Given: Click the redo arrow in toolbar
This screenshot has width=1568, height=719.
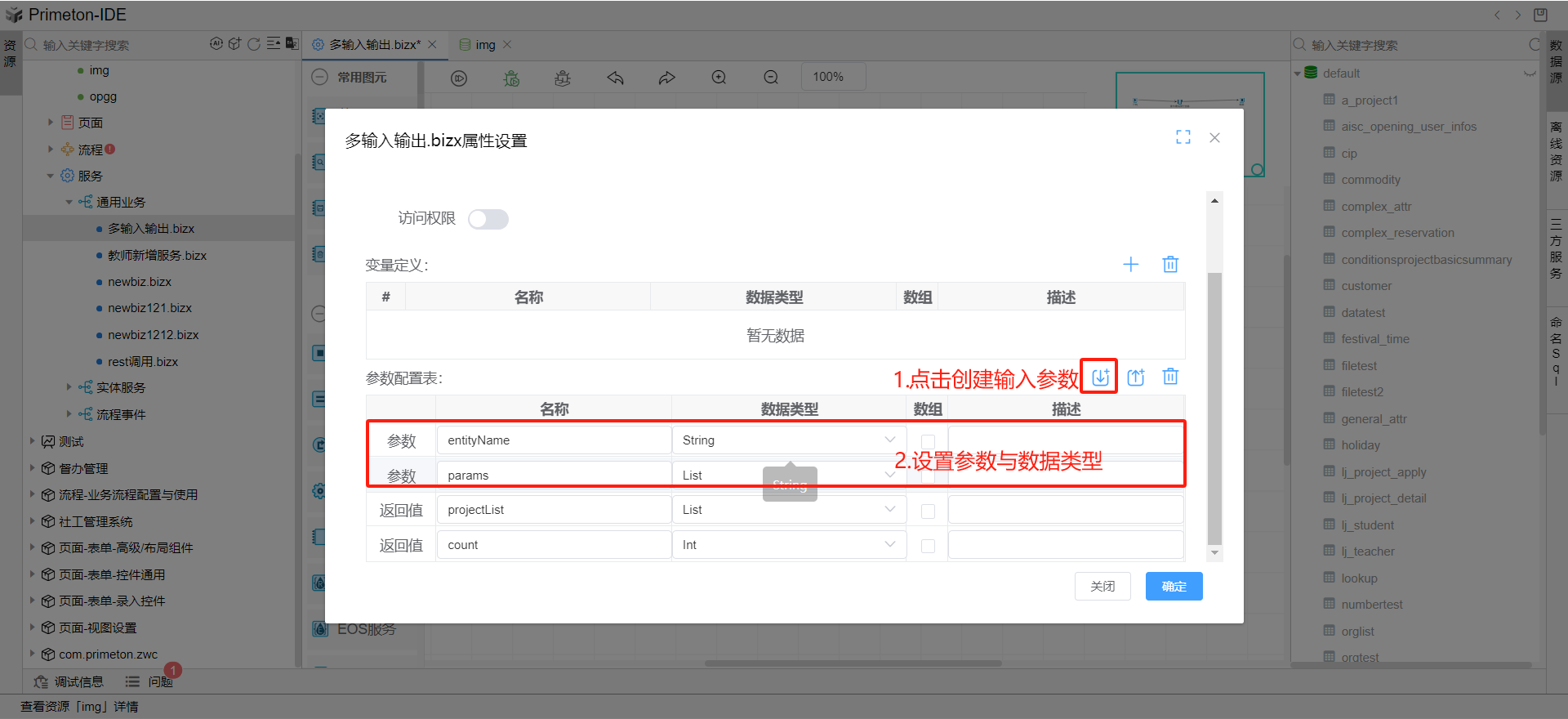Looking at the screenshot, I should tap(667, 78).
